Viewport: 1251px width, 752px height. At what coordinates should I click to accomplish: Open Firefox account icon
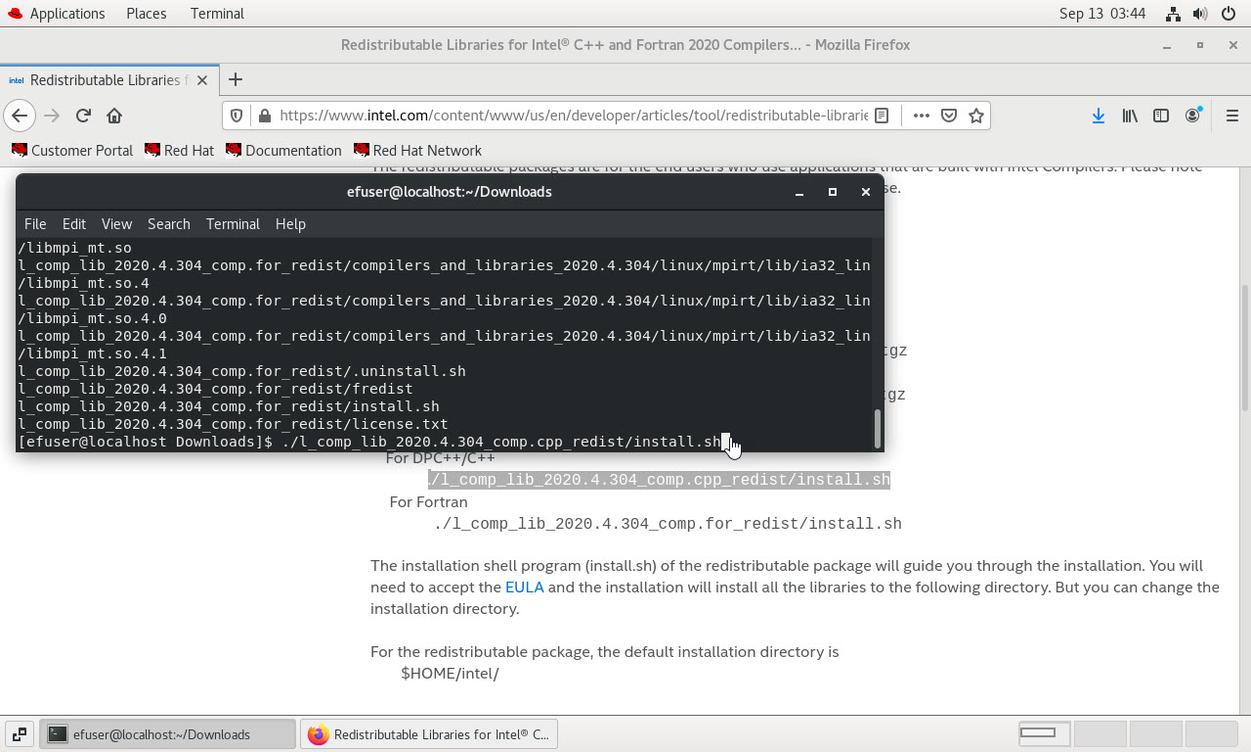[1192, 115]
